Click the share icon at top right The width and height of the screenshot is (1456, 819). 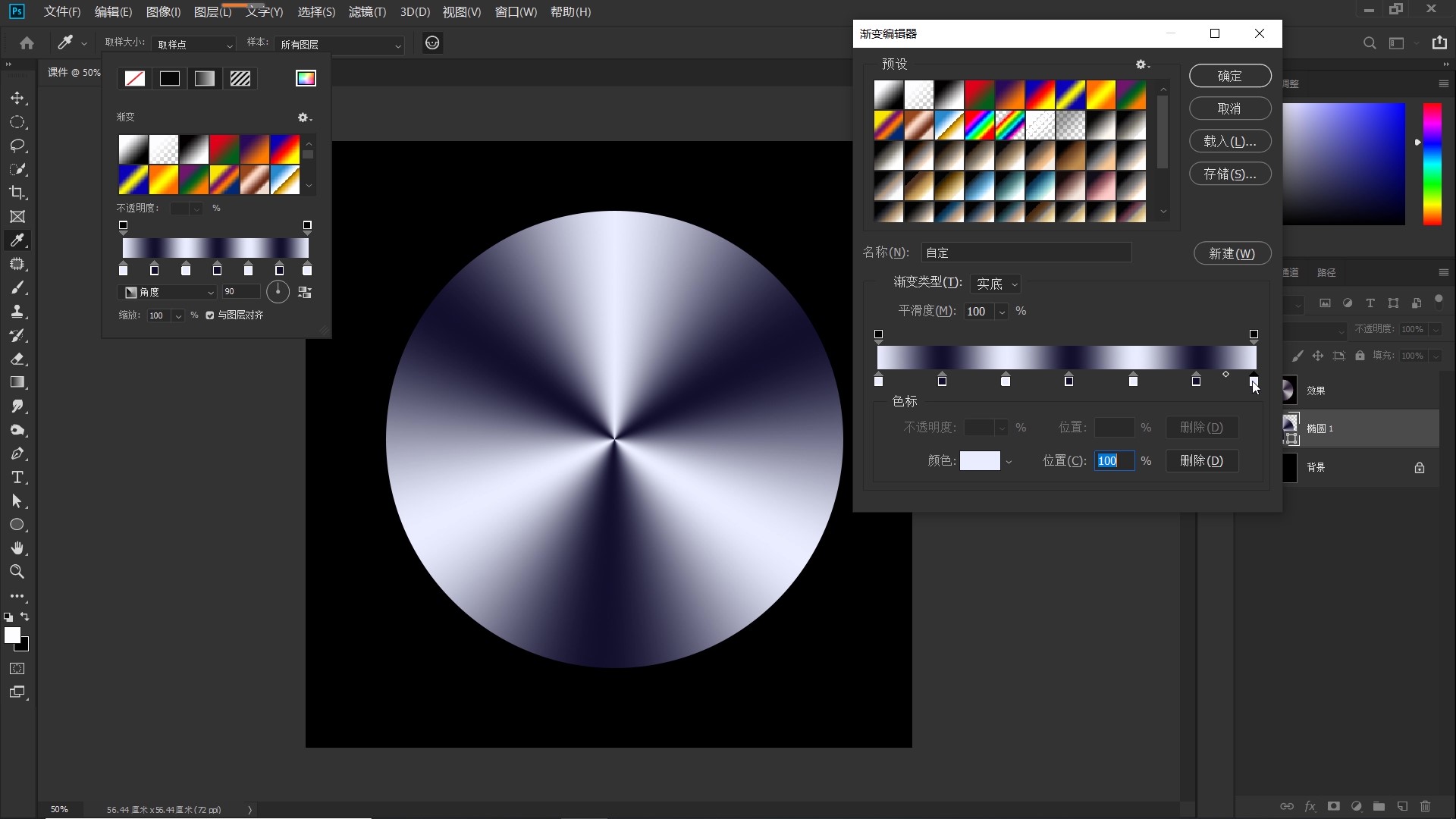1439,42
